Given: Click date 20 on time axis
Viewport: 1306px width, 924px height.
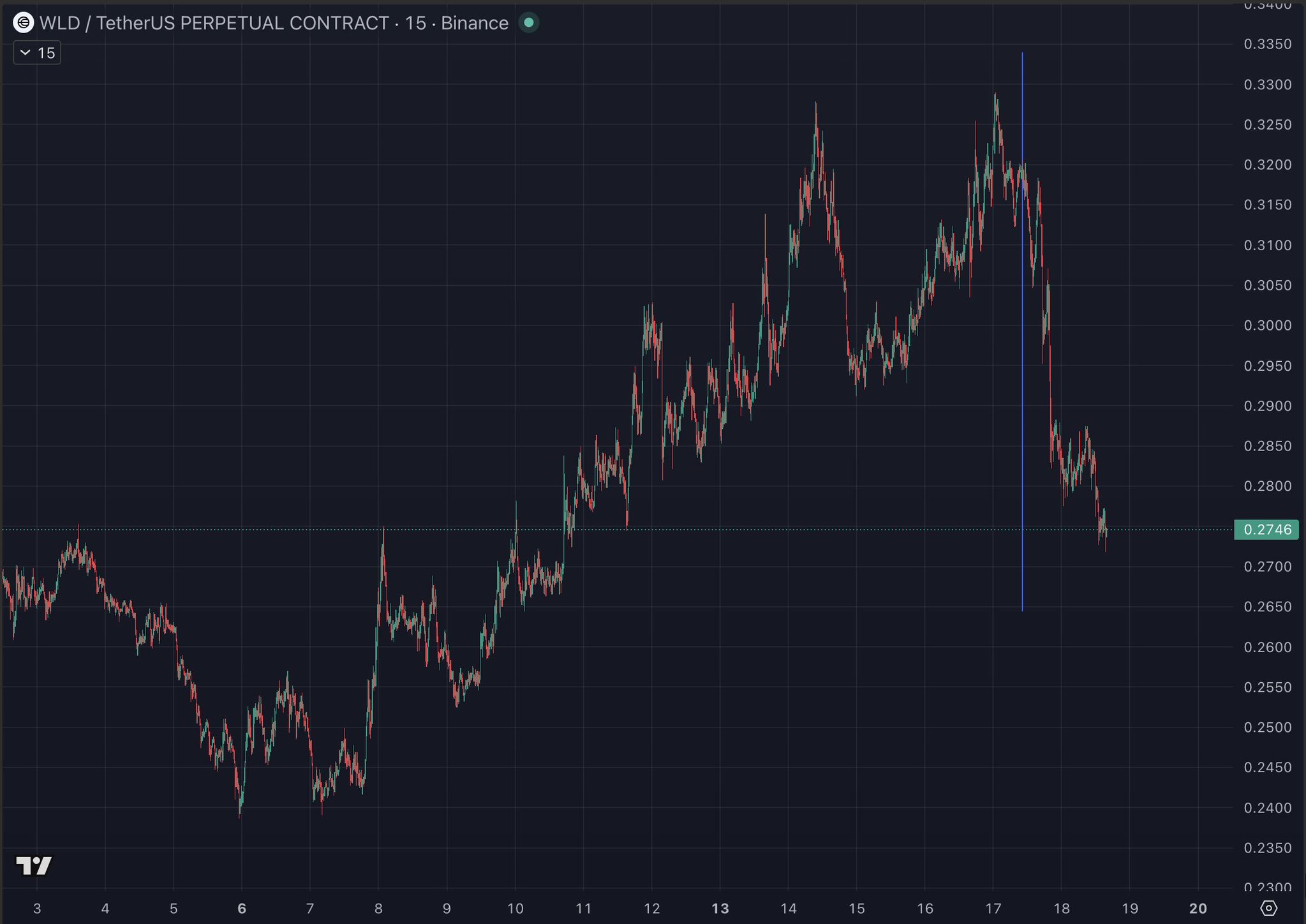Looking at the screenshot, I should pyautogui.click(x=1198, y=908).
